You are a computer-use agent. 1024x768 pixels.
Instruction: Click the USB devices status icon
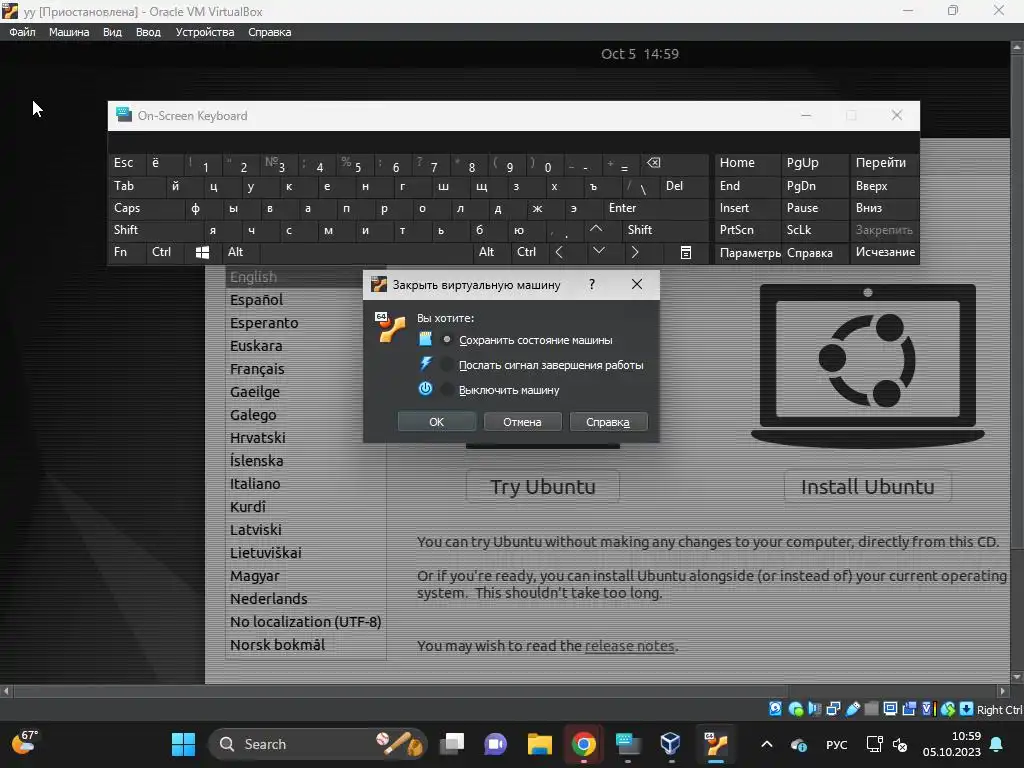tap(852, 709)
